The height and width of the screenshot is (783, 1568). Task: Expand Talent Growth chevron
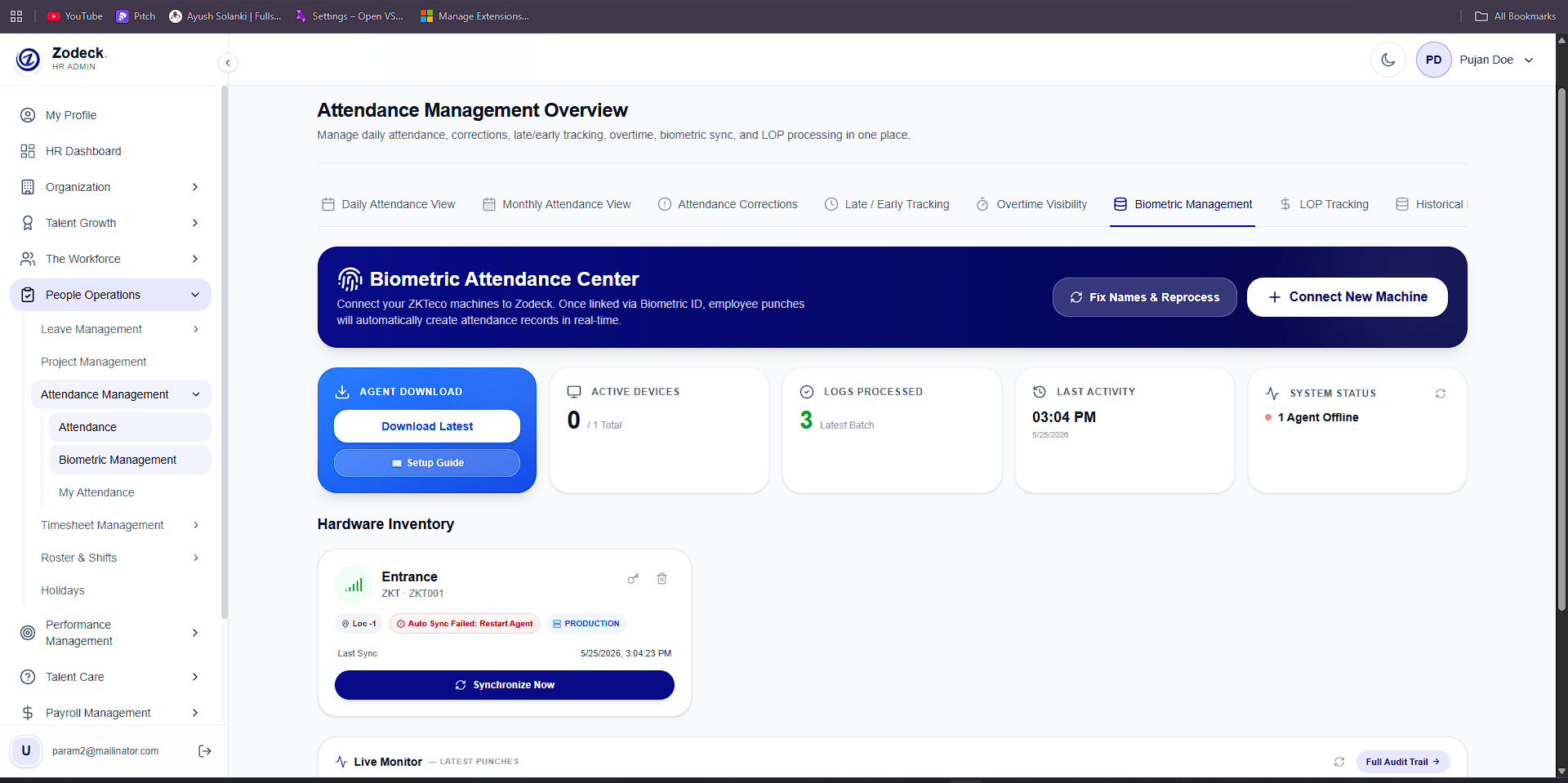click(x=195, y=223)
